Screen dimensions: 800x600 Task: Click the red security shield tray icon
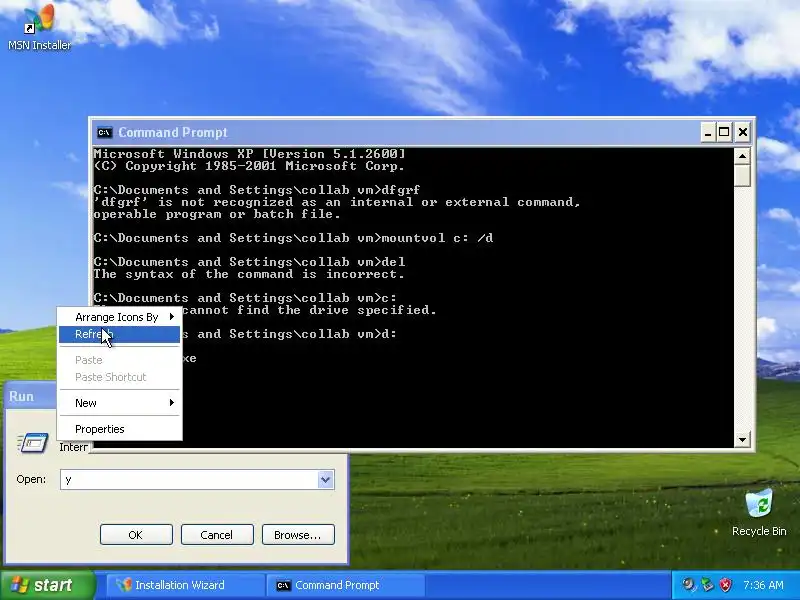point(725,585)
